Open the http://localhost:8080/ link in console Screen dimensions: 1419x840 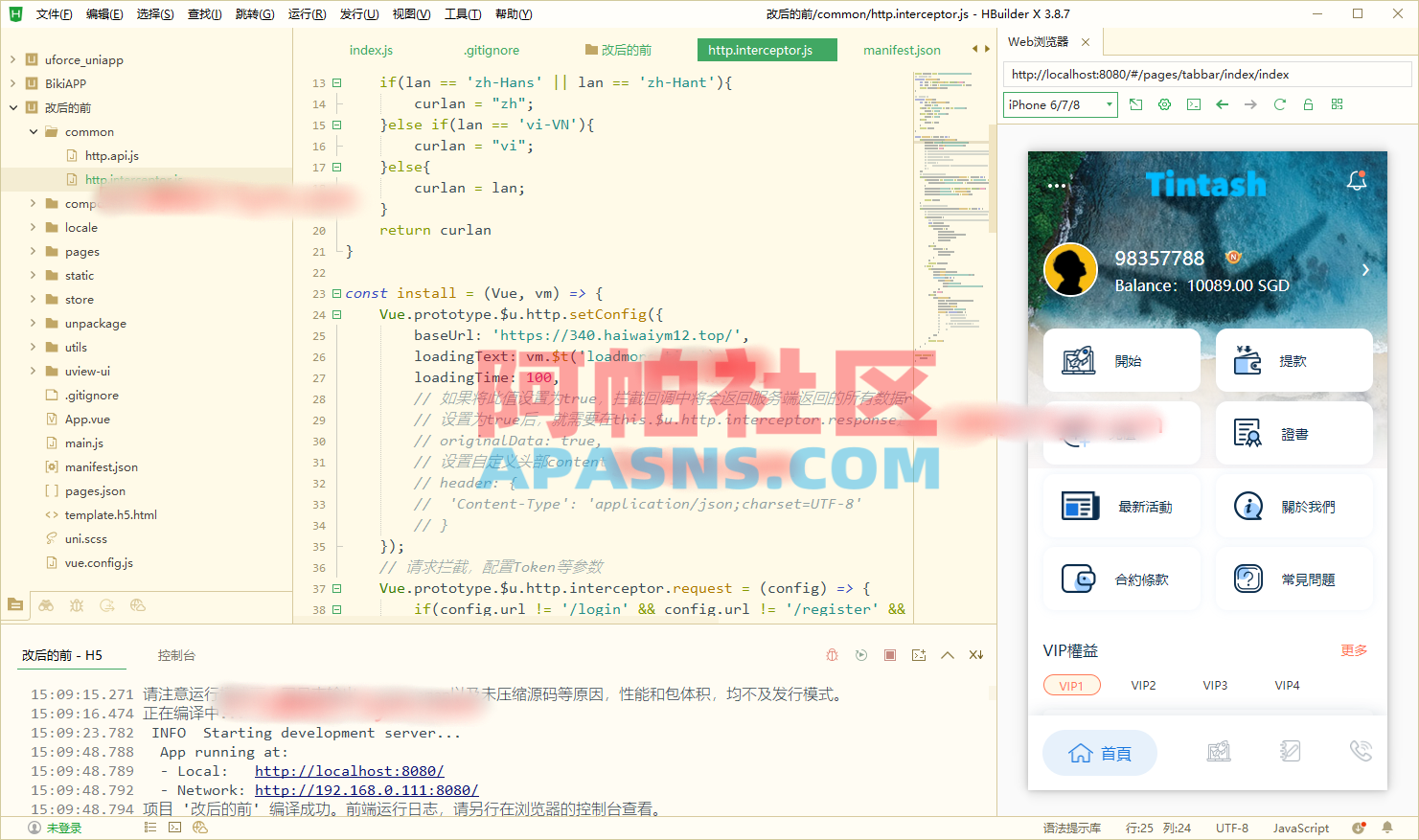click(x=349, y=771)
